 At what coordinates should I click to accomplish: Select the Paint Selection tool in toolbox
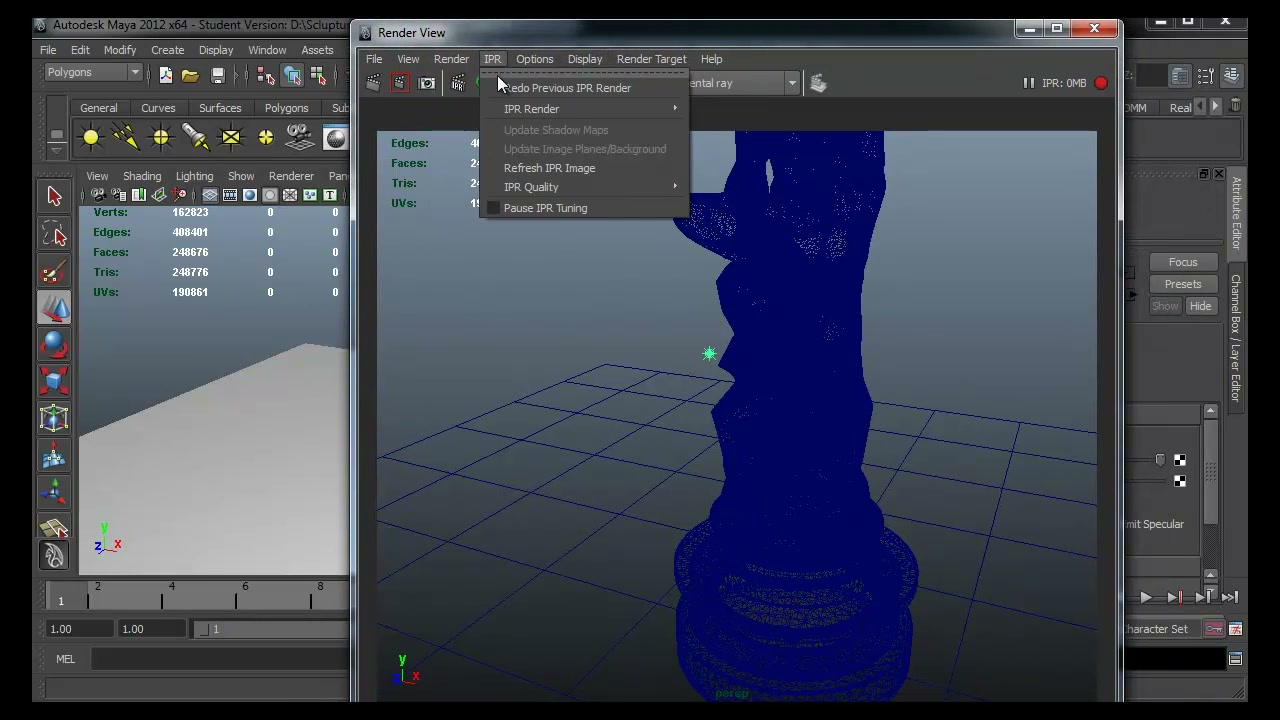point(54,271)
